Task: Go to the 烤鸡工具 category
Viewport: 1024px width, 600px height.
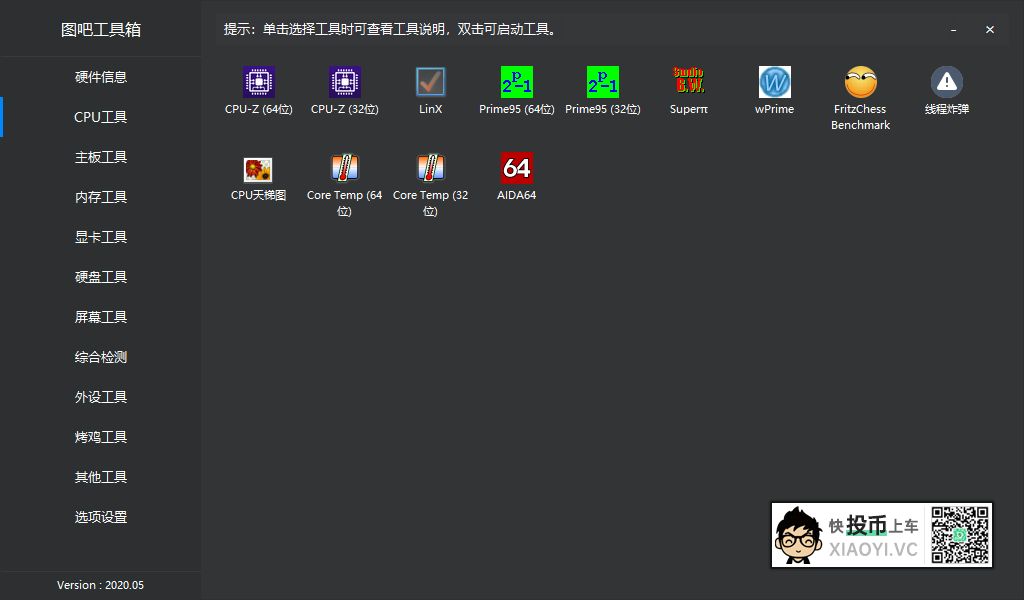Action: pyautogui.click(x=101, y=437)
